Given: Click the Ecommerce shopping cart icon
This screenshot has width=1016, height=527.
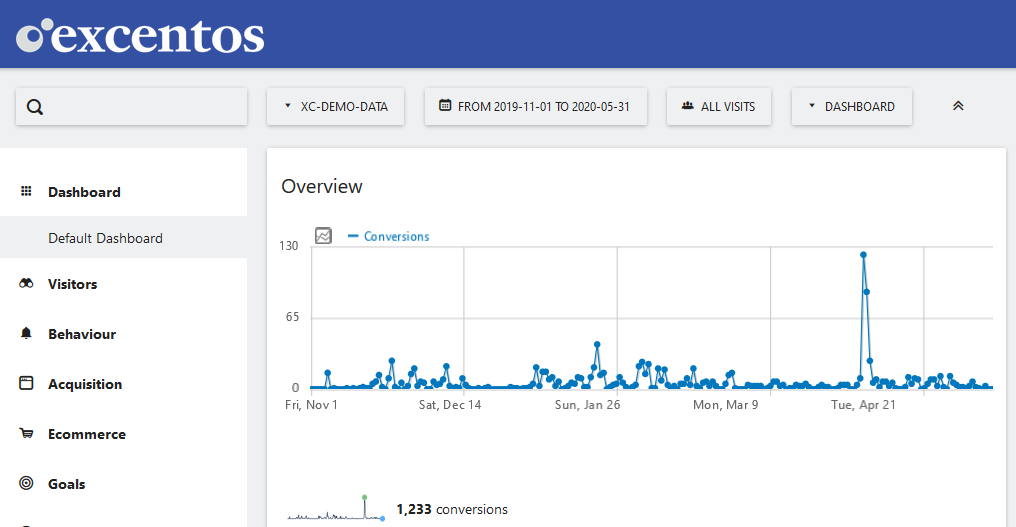Looking at the screenshot, I should pos(27,434).
